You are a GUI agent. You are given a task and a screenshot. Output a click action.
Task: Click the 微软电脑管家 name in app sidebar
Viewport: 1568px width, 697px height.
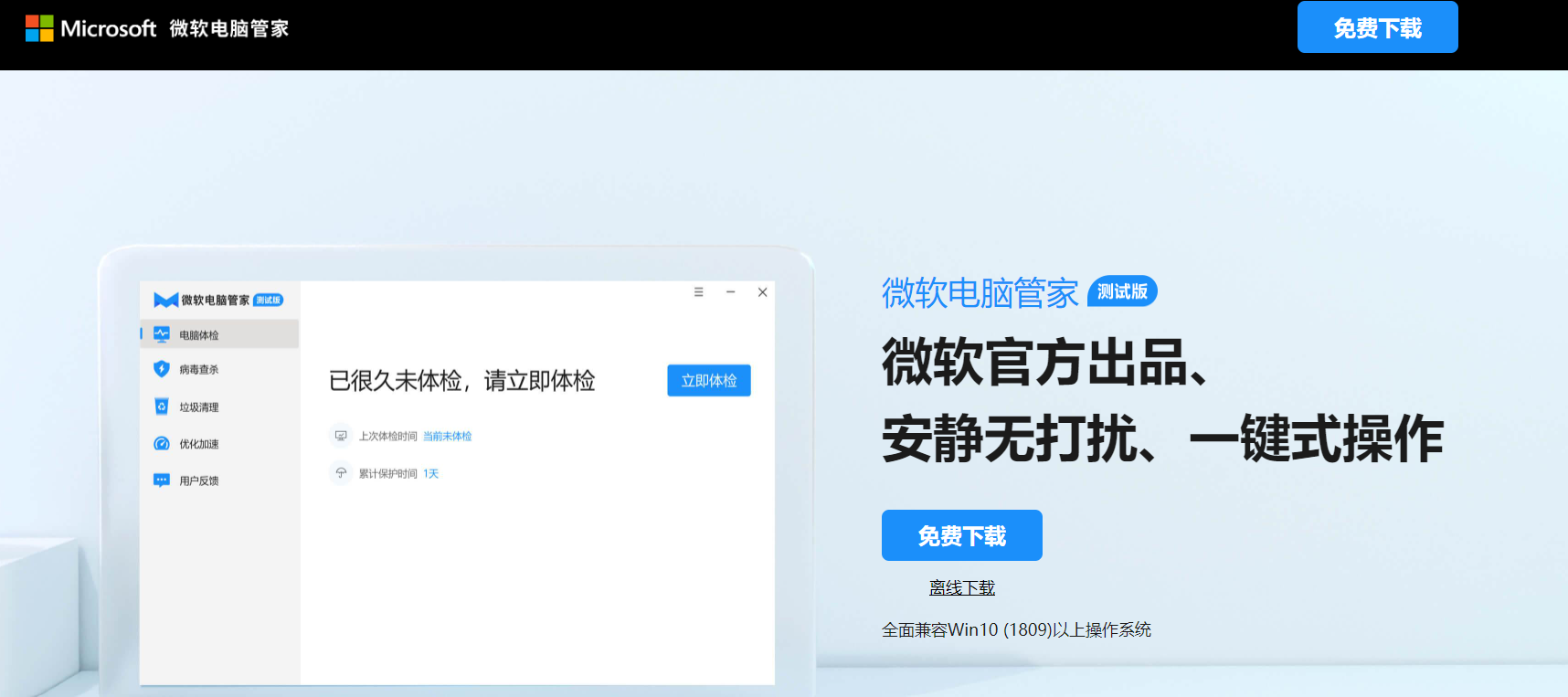point(216,301)
